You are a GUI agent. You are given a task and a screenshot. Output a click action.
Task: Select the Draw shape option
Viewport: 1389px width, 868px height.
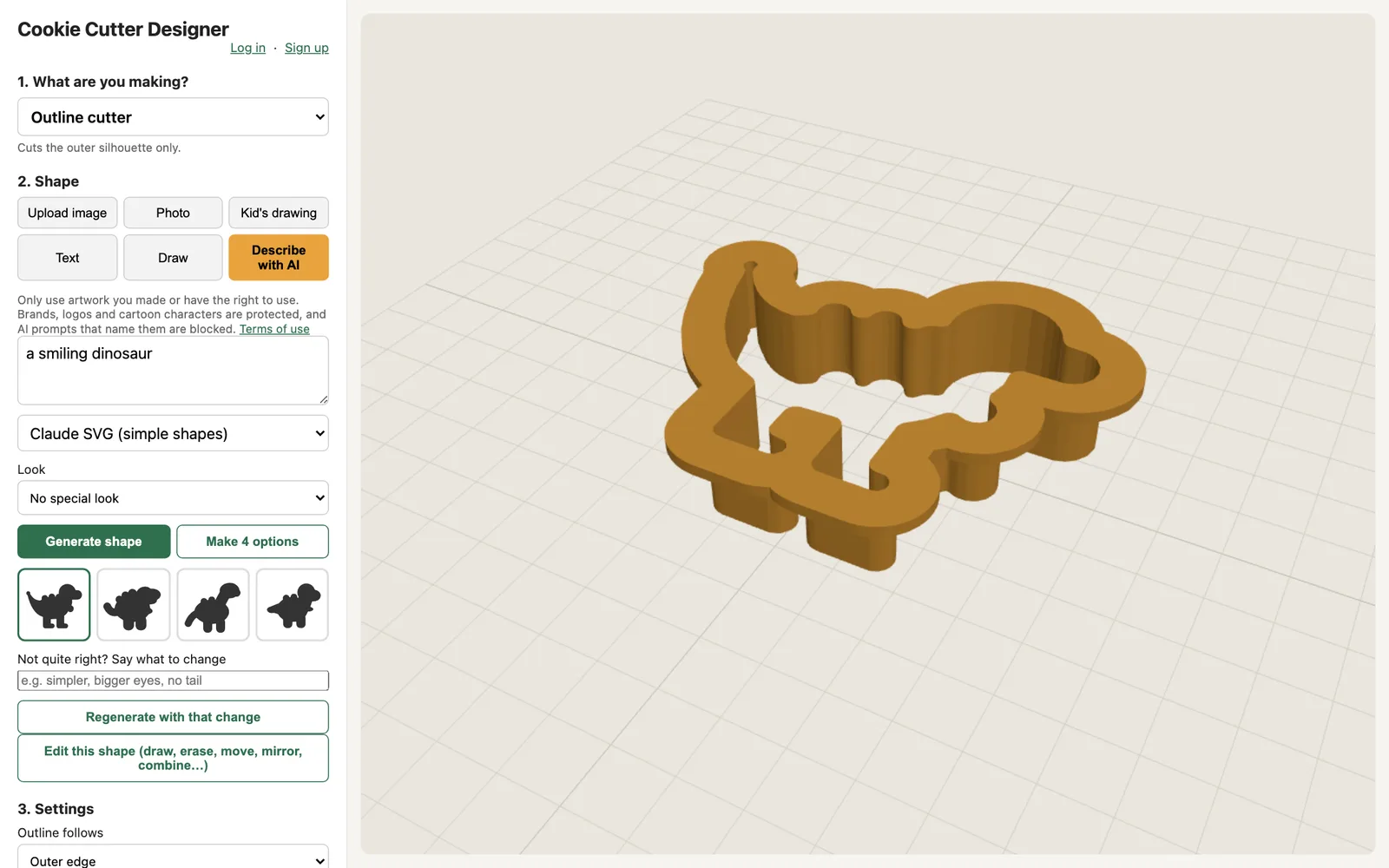tap(173, 258)
